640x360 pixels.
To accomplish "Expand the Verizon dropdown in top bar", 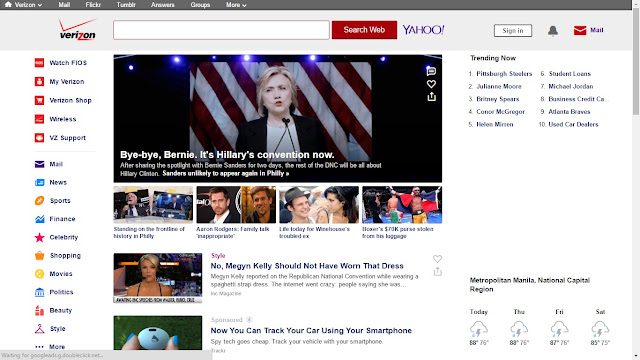I will [28, 5].
